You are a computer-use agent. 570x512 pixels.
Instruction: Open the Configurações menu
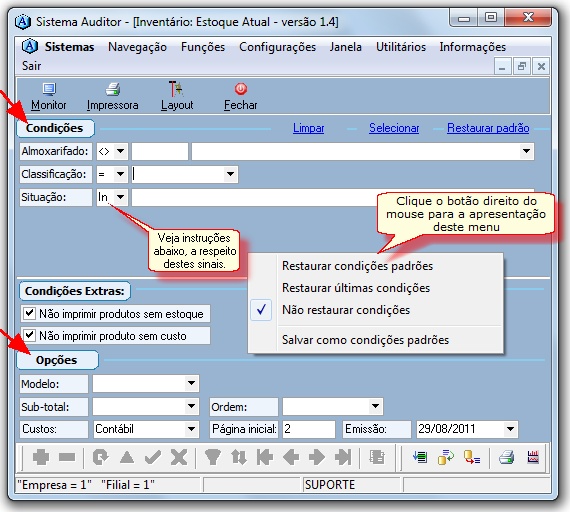(x=277, y=47)
